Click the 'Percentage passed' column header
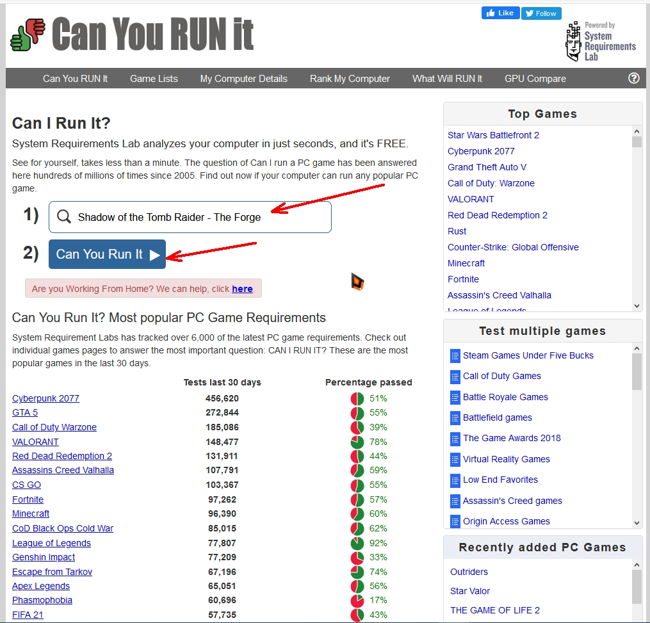Screen dimensions: 650x623 [369, 382]
